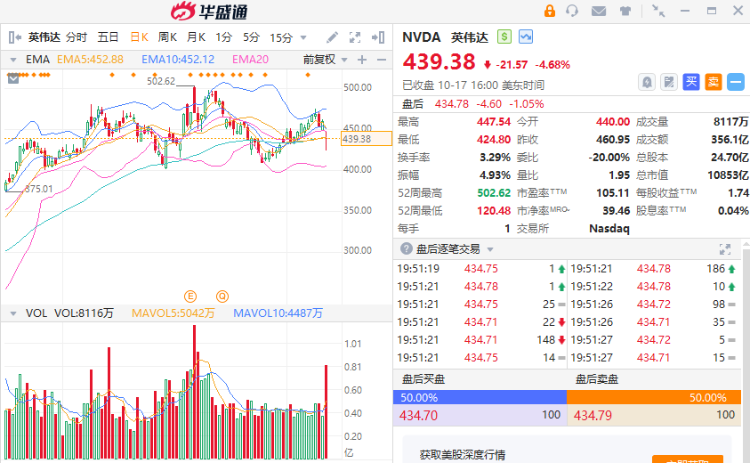Click the blue minus remove-from-watchlist button
The image size is (750, 463).
pos(736,82)
